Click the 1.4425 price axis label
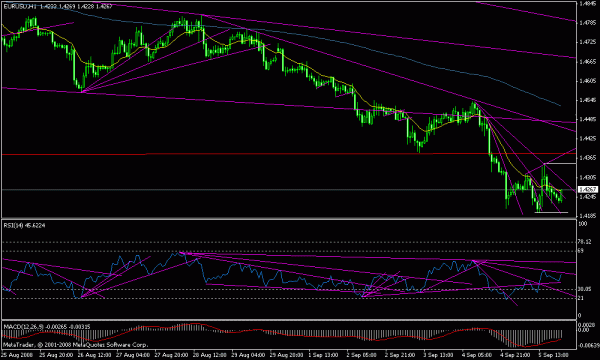600x360 pixels. point(587,138)
